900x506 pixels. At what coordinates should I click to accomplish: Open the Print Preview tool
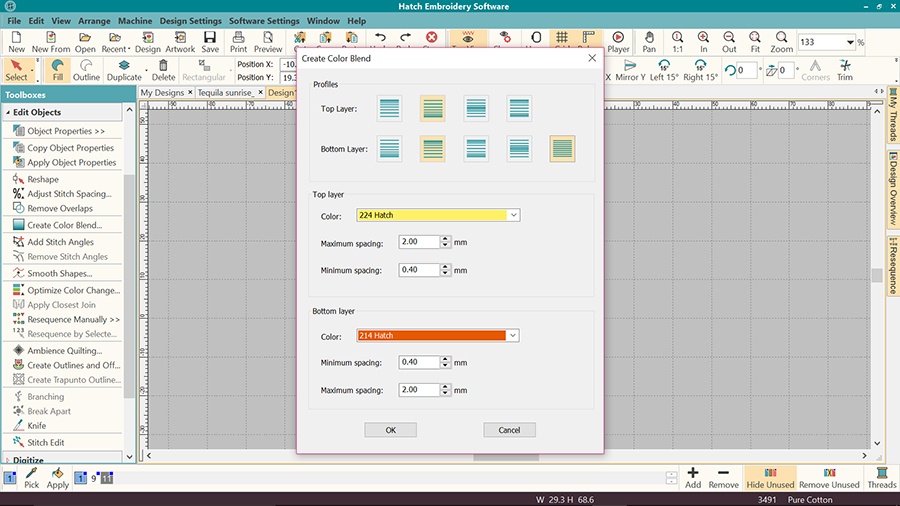coord(267,41)
